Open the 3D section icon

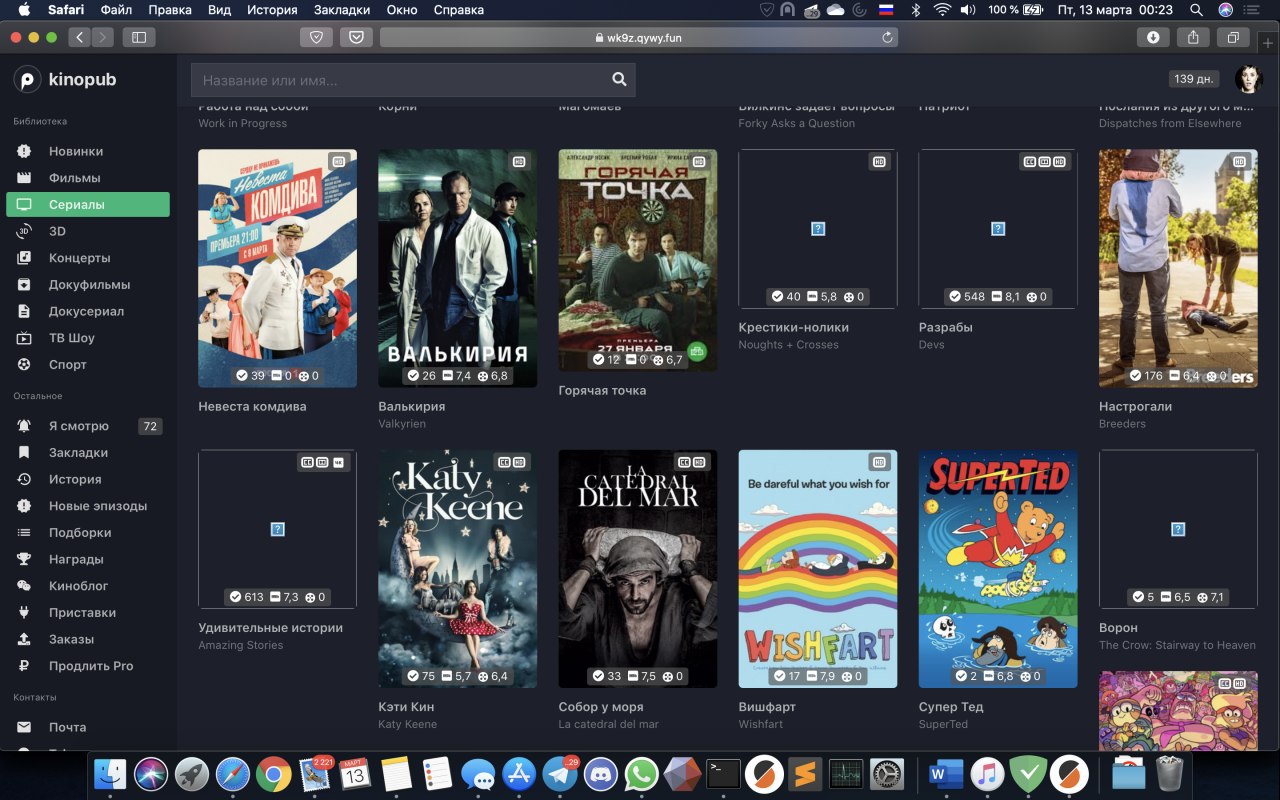(x=25, y=231)
